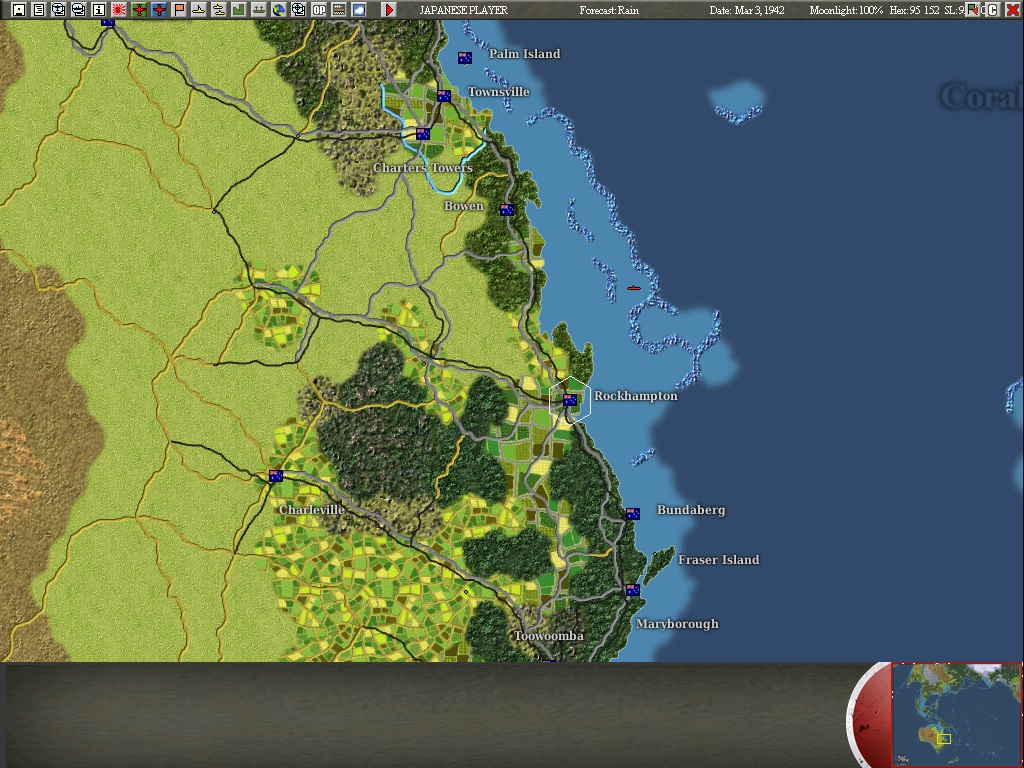Viewport: 1024px width, 768px height.
Task: Click the world minimap thumbnail
Action: tap(957, 714)
